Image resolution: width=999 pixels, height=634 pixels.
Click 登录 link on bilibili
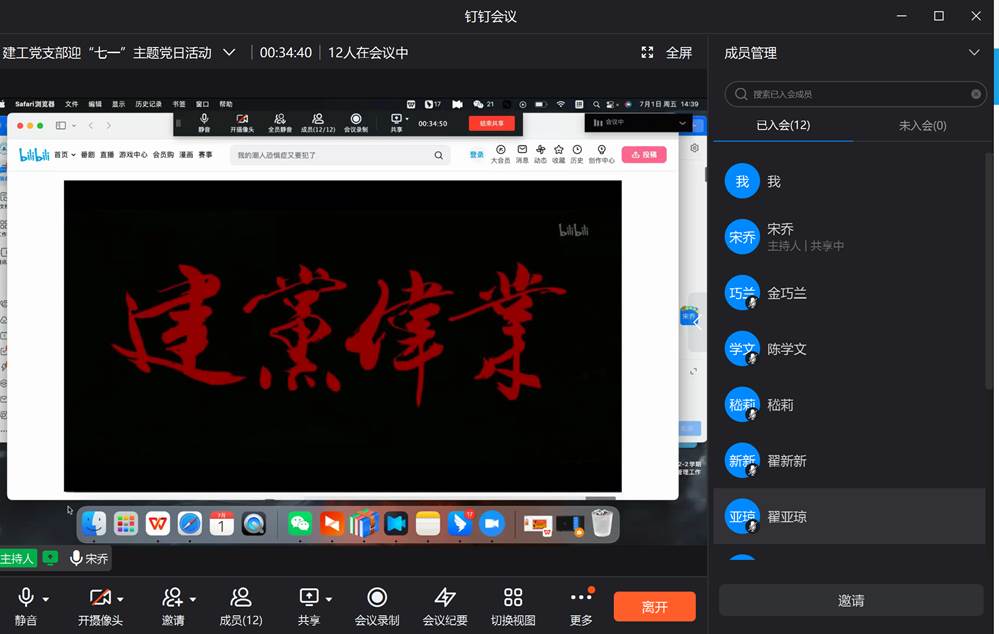[476, 155]
